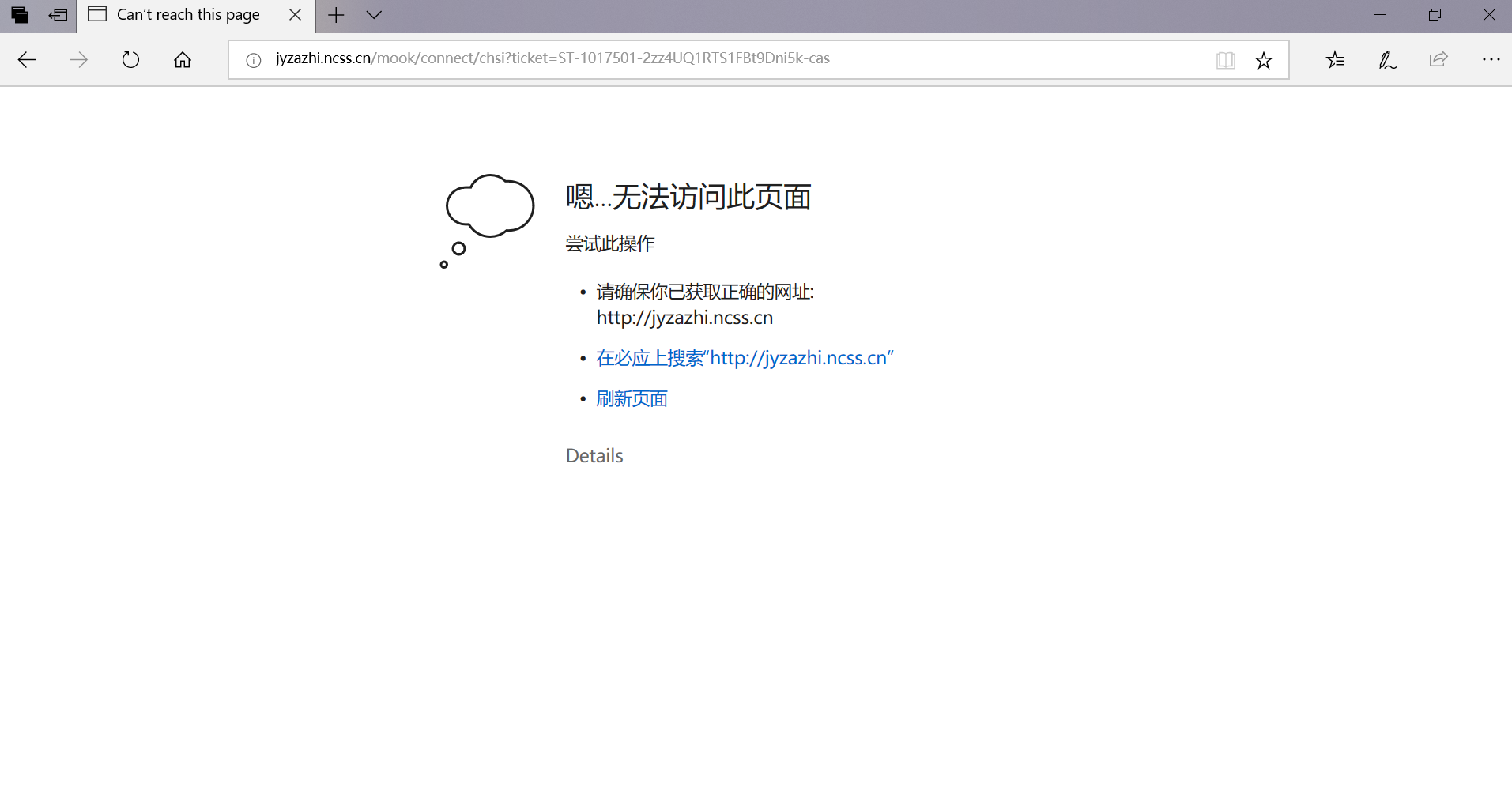This screenshot has height=799, width=1512.
Task: Open a new tab
Action: coord(336,15)
